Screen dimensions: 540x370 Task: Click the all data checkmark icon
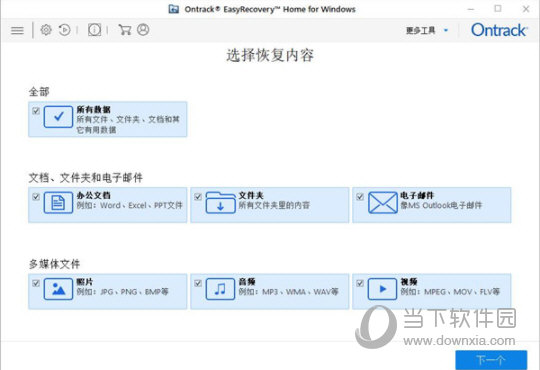[58, 117]
